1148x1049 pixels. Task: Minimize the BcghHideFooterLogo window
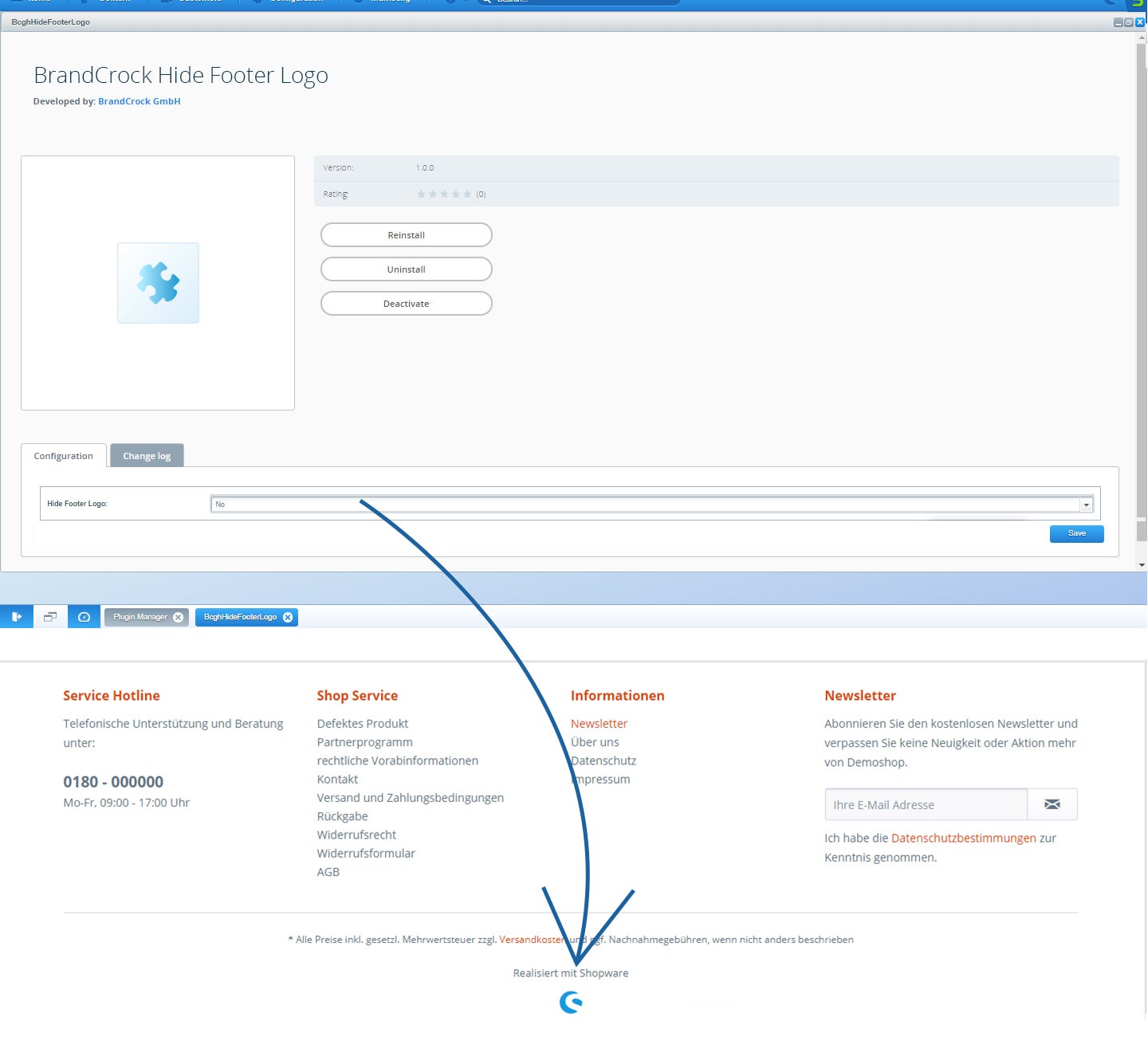[x=1119, y=22]
